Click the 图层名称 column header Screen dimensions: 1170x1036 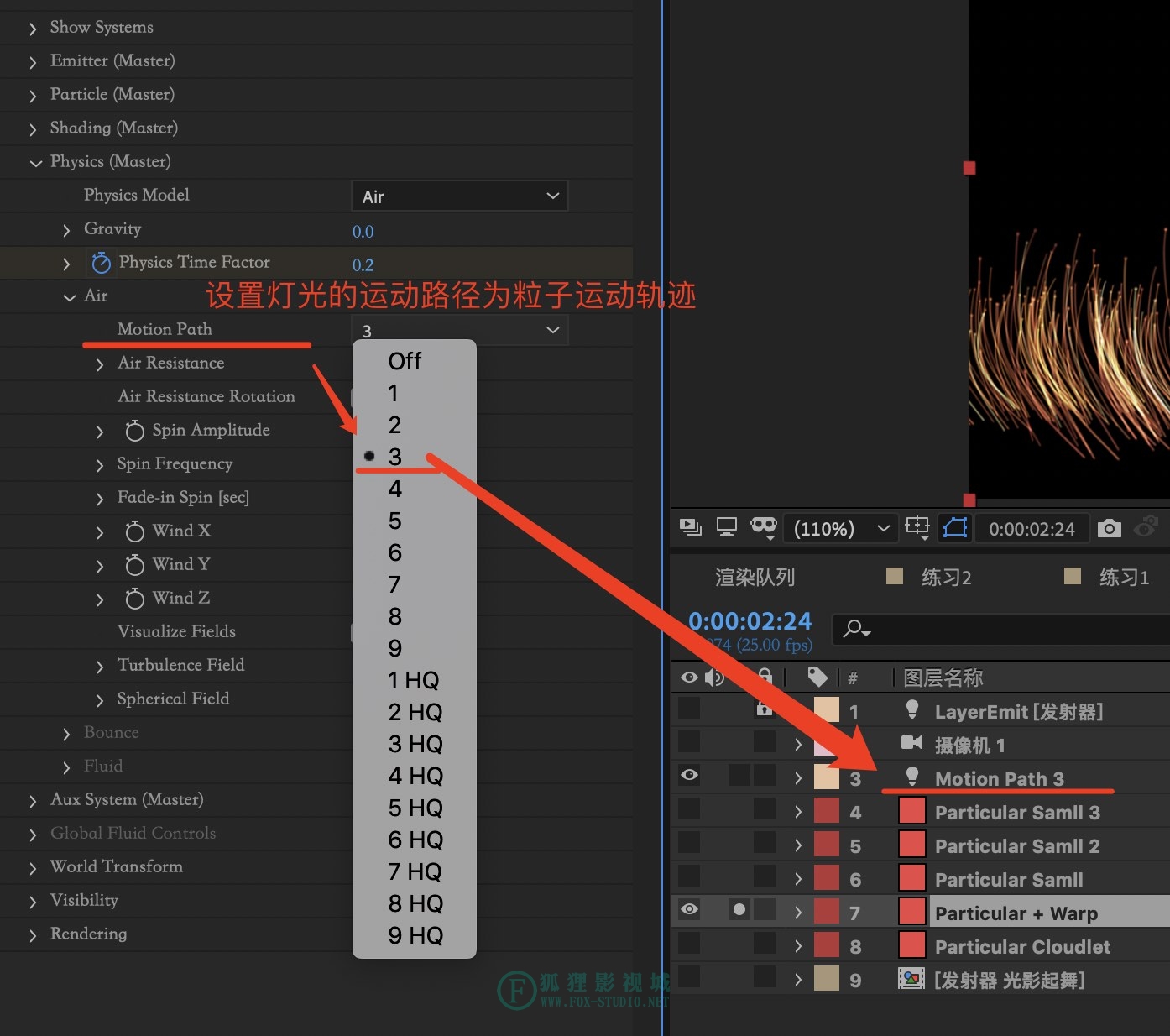[943, 678]
